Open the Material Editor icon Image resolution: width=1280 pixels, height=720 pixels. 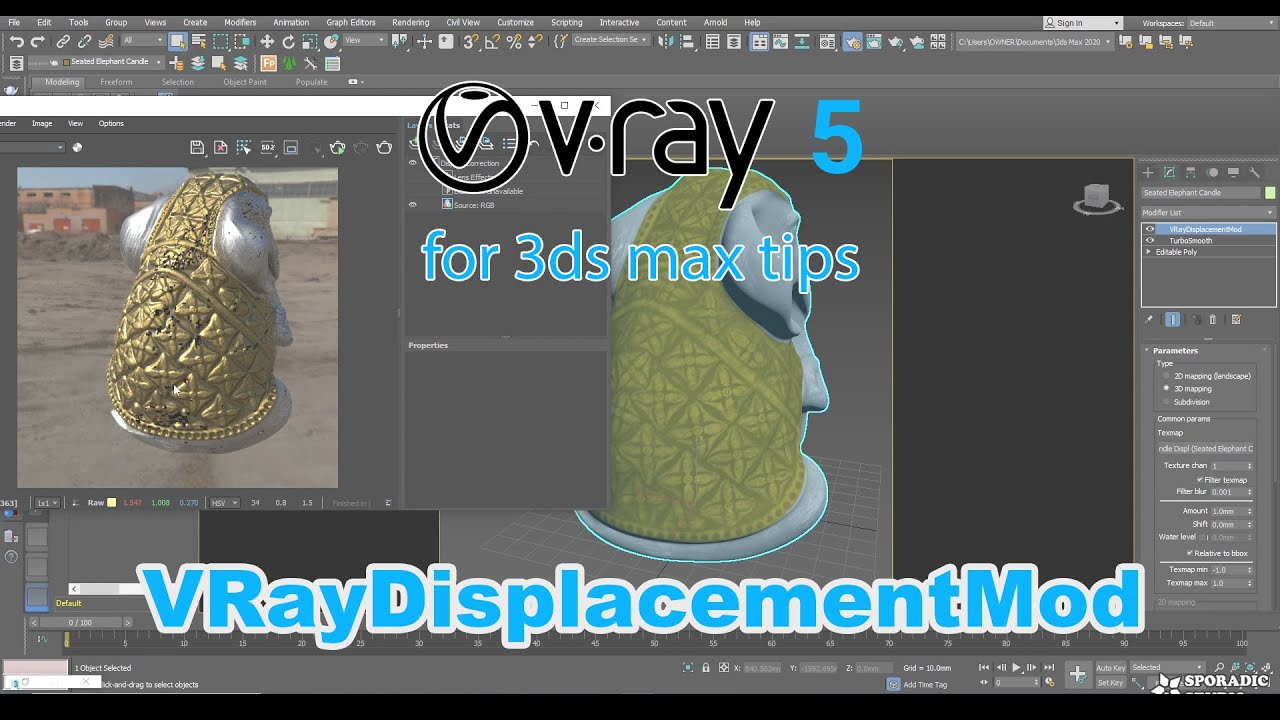click(826, 41)
